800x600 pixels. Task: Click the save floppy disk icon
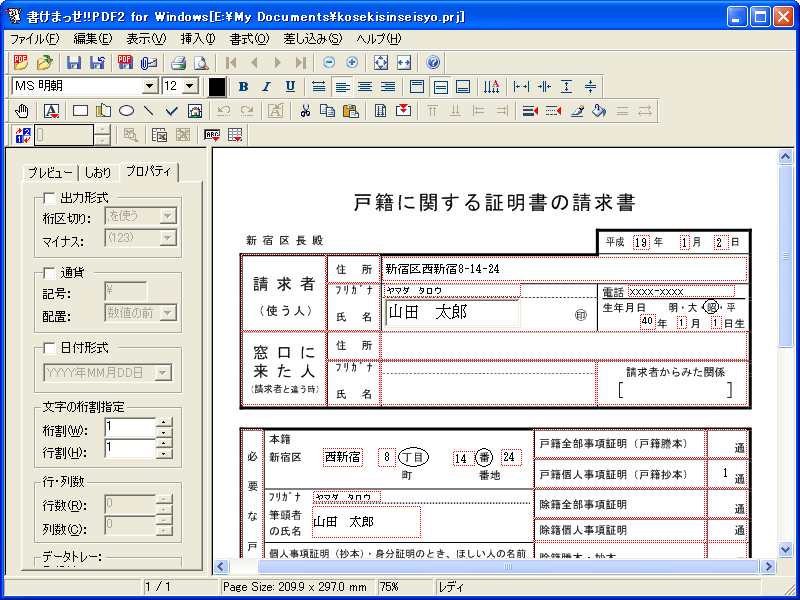(x=74, y=62)
